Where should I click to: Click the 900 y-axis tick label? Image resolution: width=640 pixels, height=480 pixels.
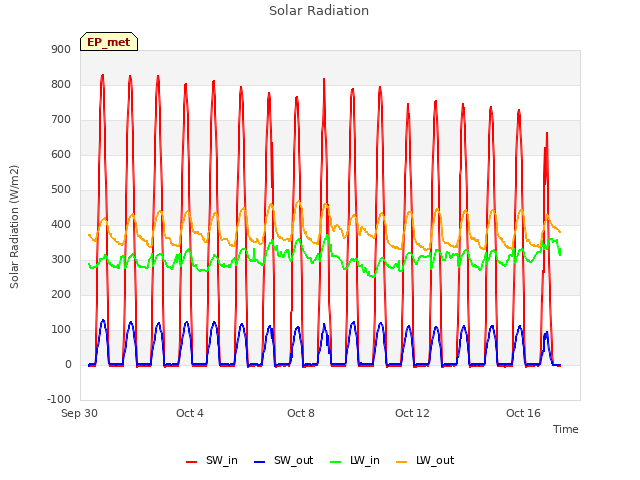click(61, 50)
